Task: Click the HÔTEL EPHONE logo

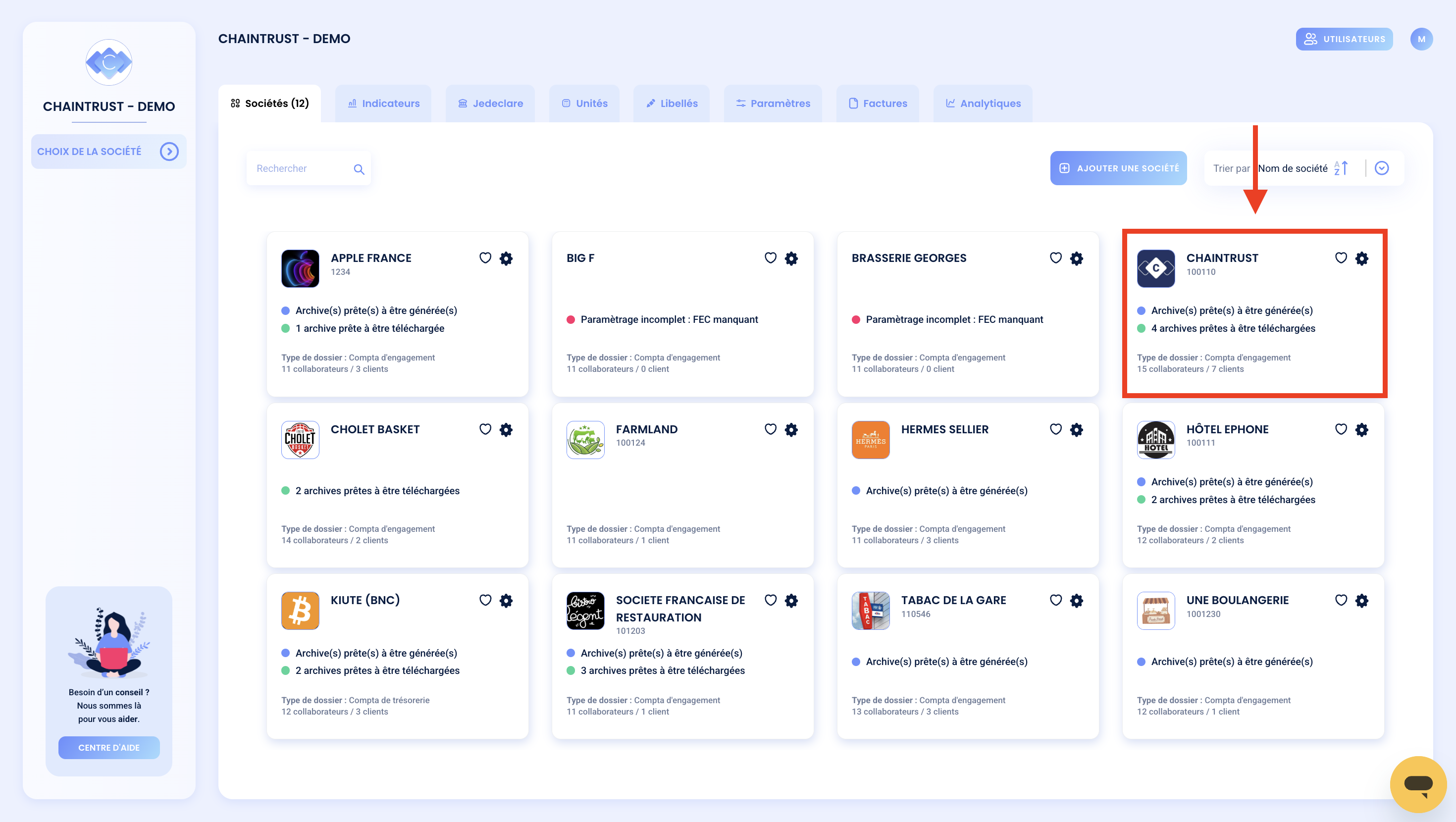Action: [x=1156, y=440]
